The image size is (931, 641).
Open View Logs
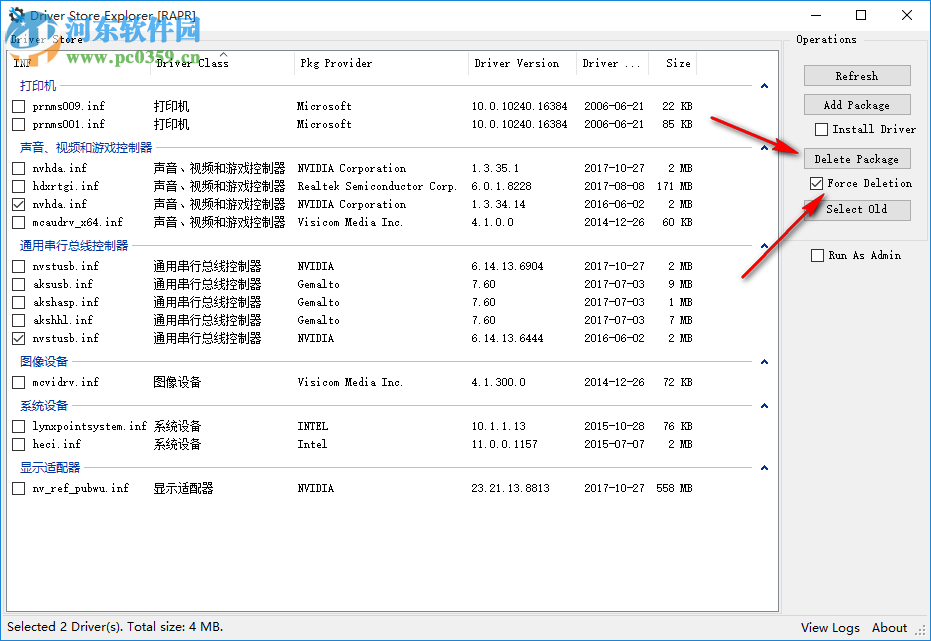(x=829, y=627)
